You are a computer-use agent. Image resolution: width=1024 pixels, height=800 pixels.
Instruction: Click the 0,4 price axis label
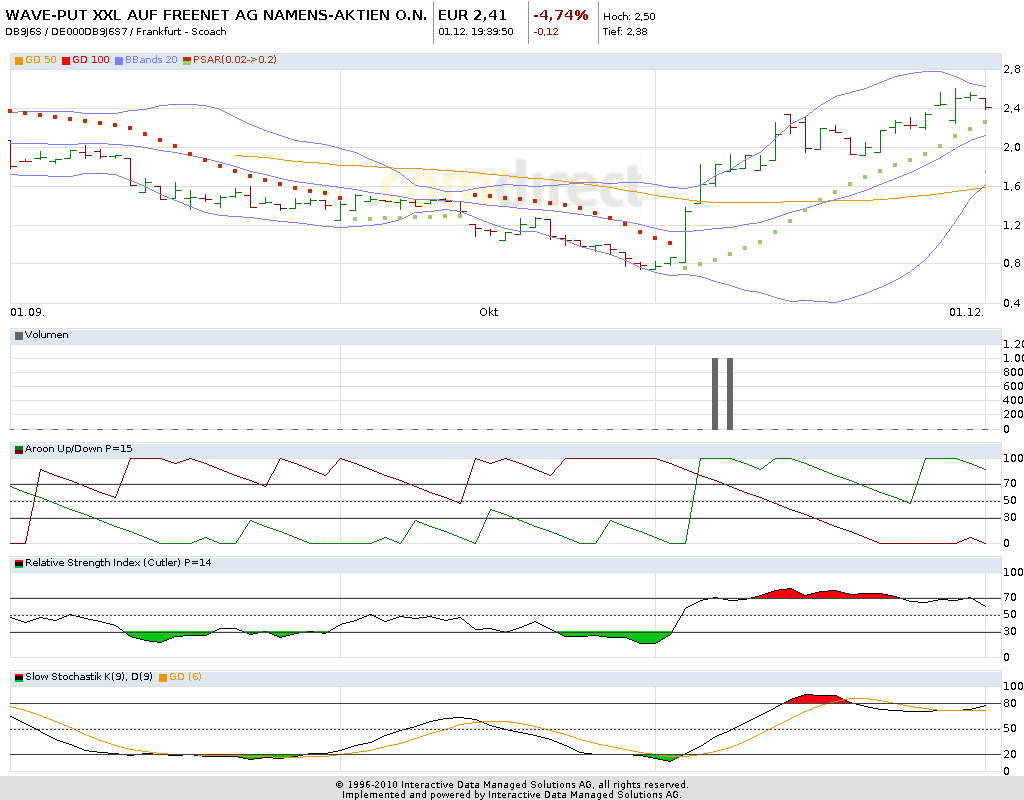1012,304
